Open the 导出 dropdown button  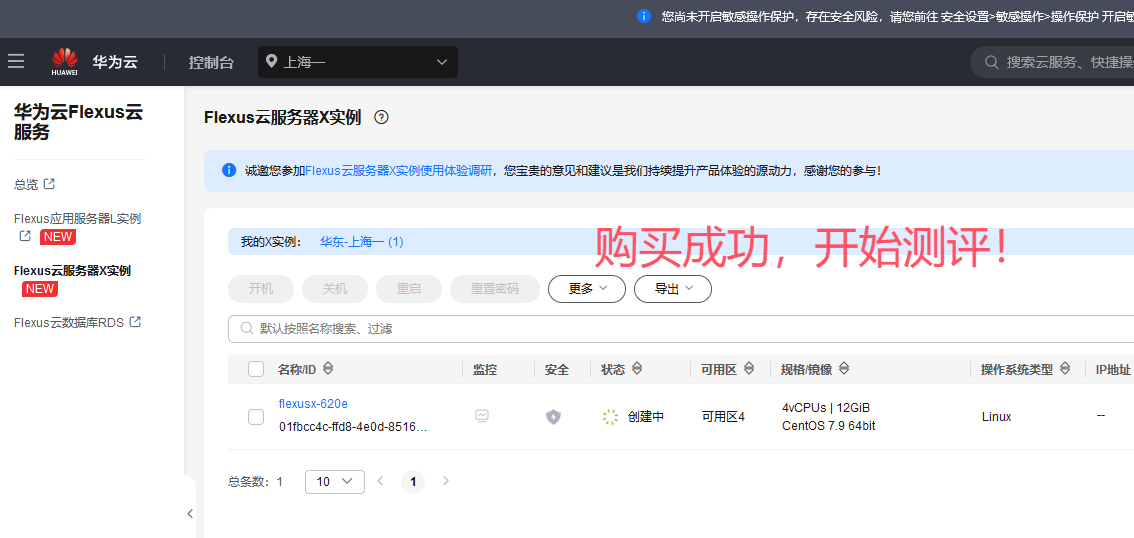[673, 289]
